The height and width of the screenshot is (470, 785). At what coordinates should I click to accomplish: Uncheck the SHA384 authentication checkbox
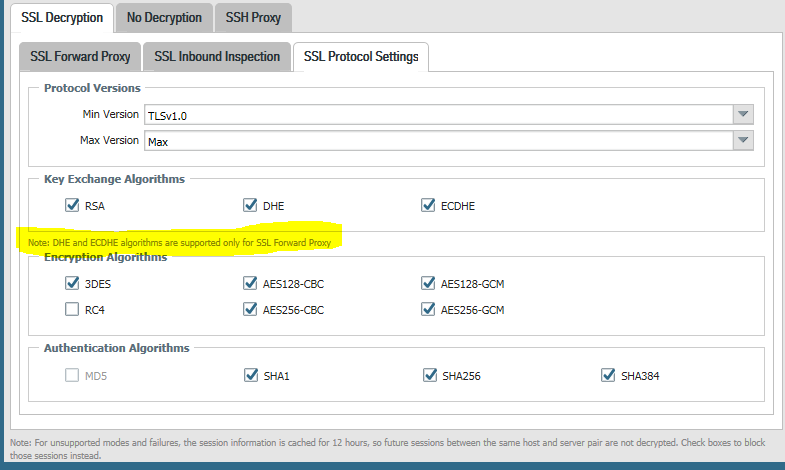[608, 375]
